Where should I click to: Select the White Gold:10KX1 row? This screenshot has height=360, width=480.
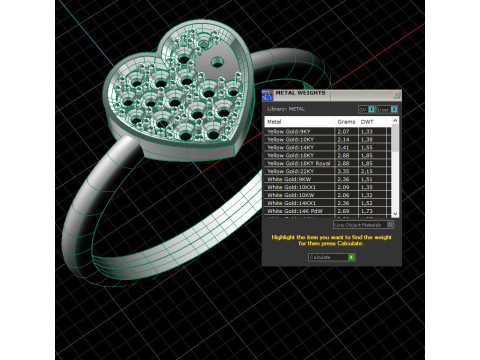pos(328,187)
